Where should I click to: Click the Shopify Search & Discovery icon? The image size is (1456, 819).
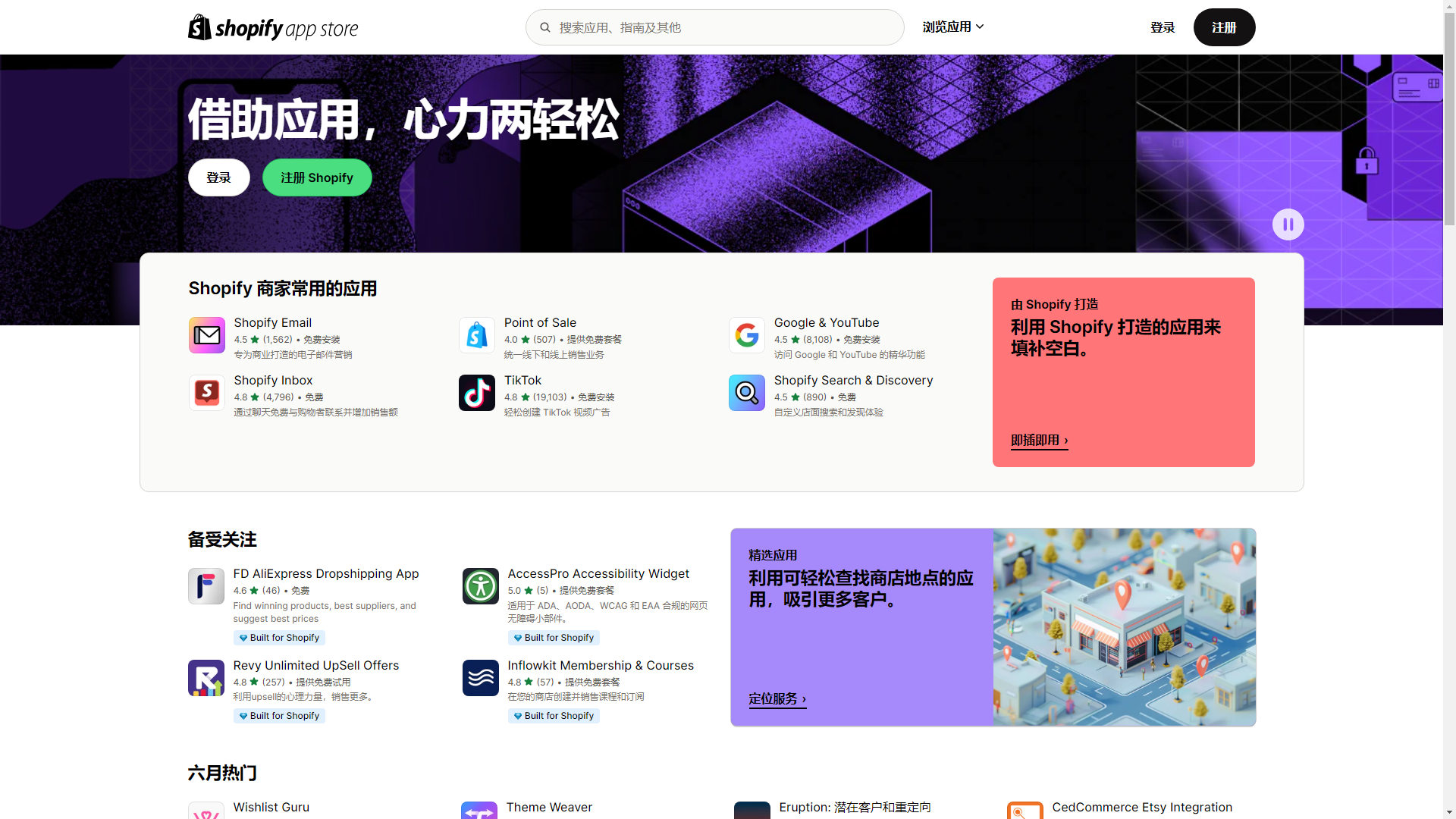(x=746, y=393)
